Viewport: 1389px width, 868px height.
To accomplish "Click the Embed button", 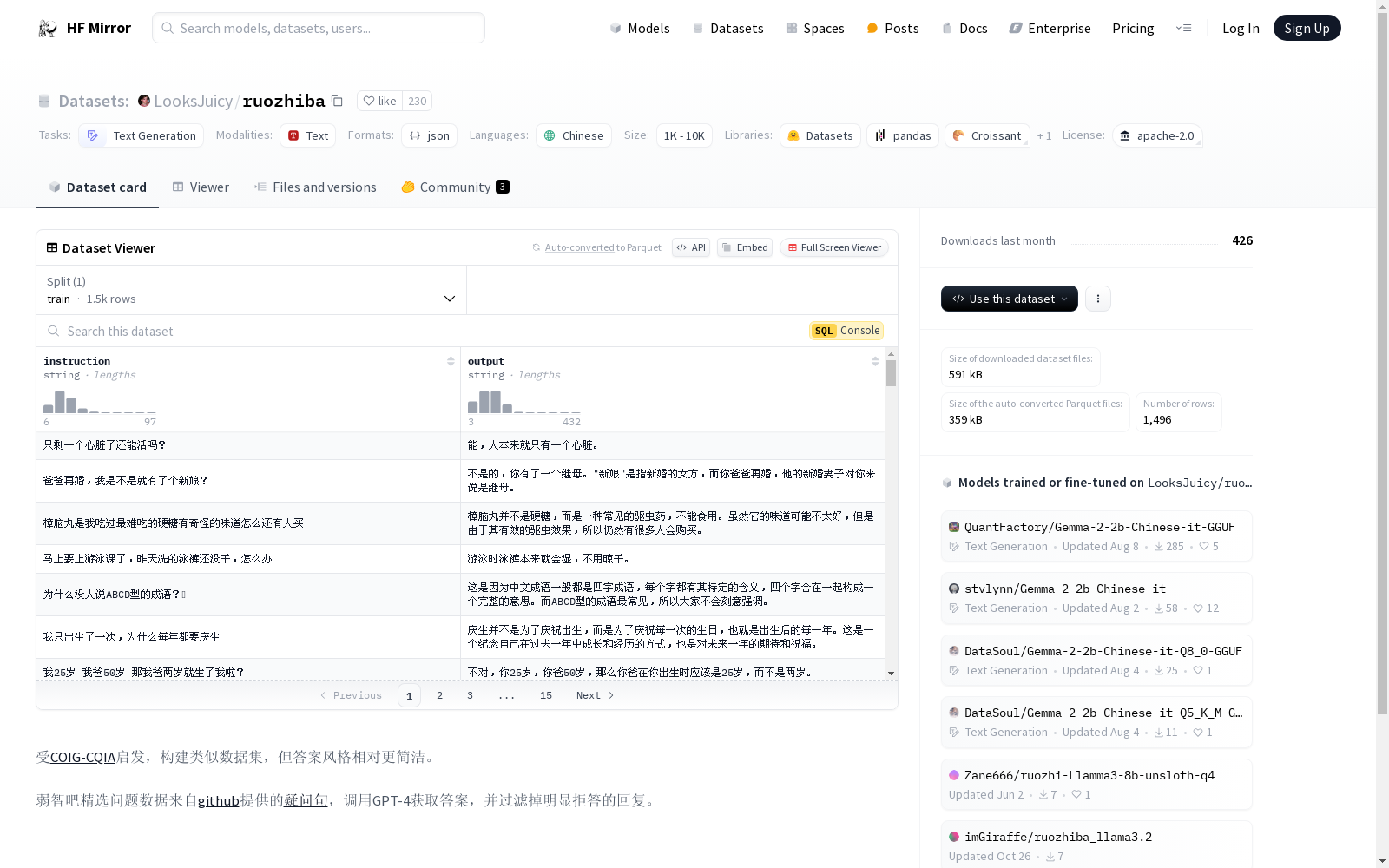I will (x=745, y=247).
